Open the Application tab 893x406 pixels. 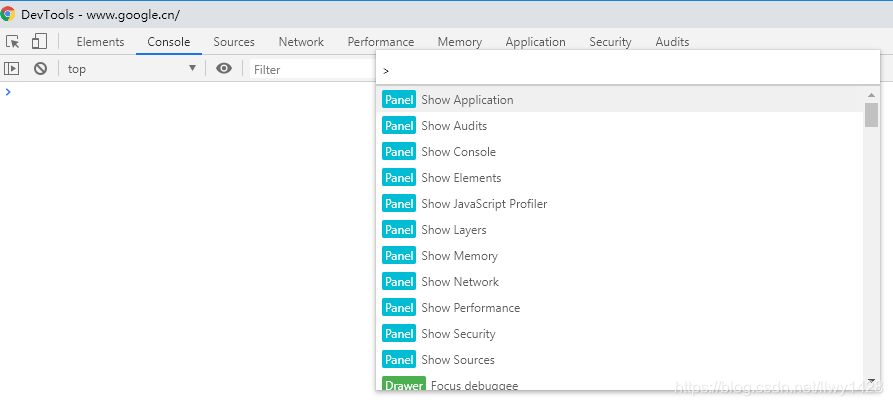coord(535,42)
